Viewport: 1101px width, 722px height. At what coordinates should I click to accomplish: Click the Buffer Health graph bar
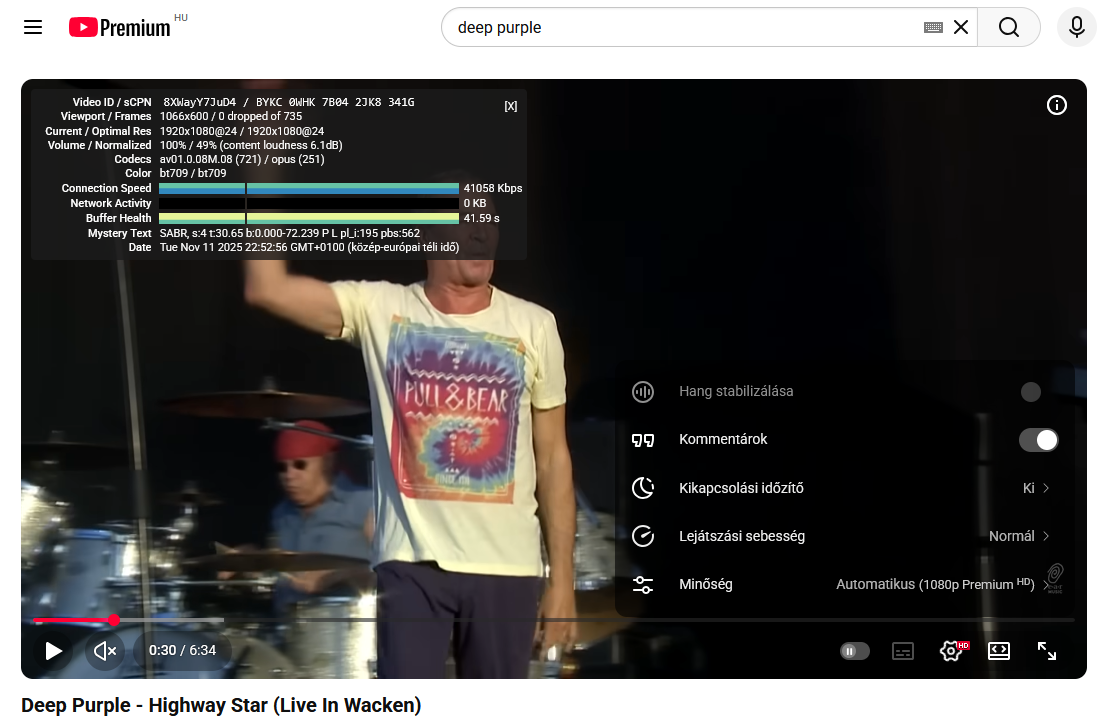[309, 218]
